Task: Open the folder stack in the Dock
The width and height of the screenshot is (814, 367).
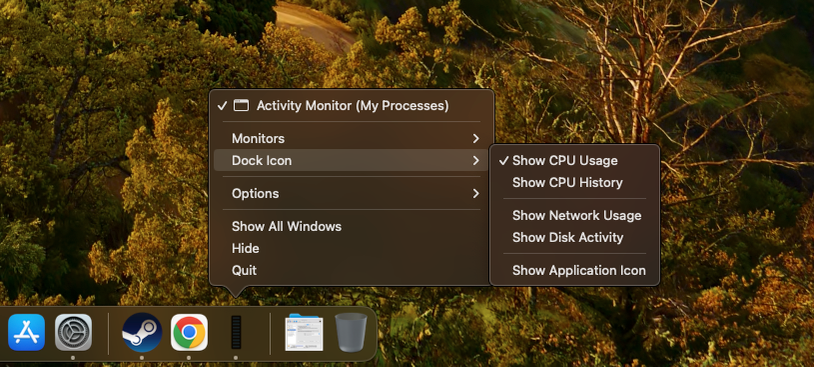Action: 304,333
